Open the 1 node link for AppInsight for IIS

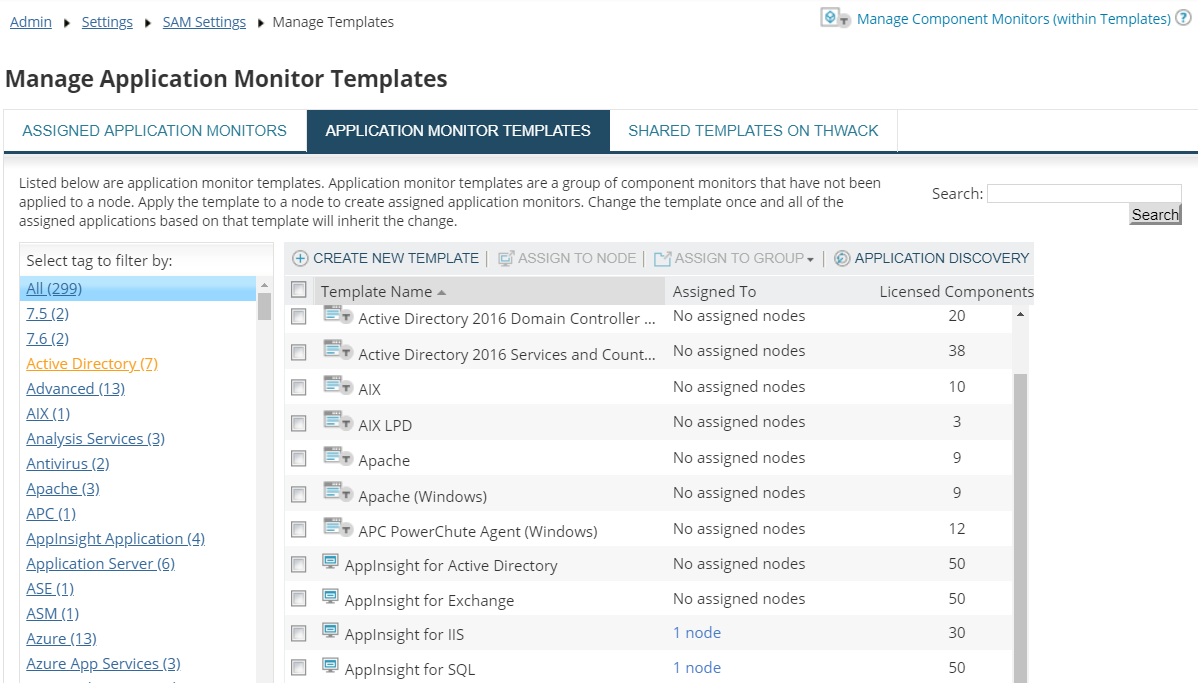click(x=696, y=632)
